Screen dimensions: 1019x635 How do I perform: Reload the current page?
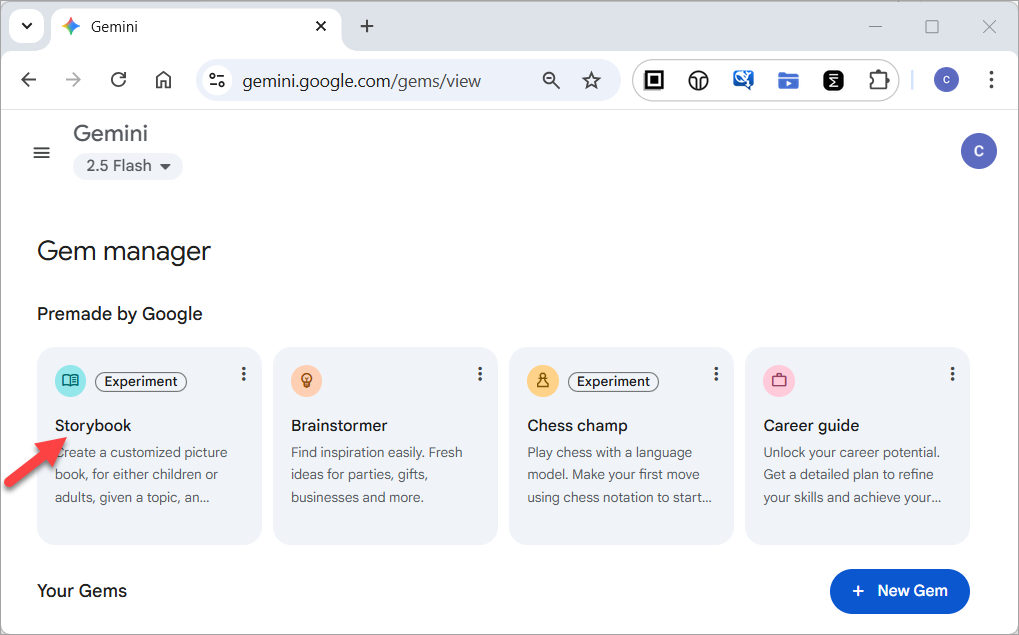[118, 80]
